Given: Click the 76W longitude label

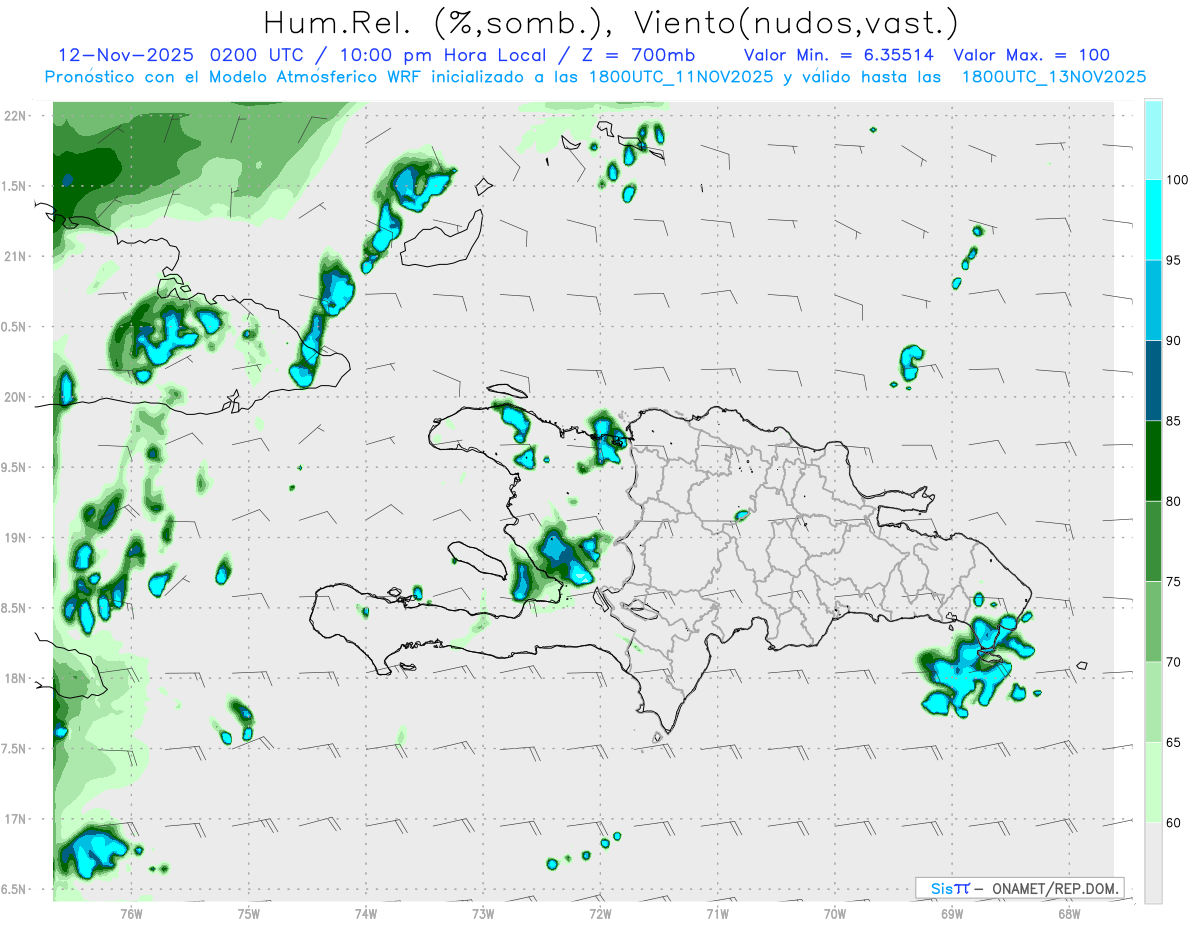Looking at the screenshot, I should (x=131, y=913).
